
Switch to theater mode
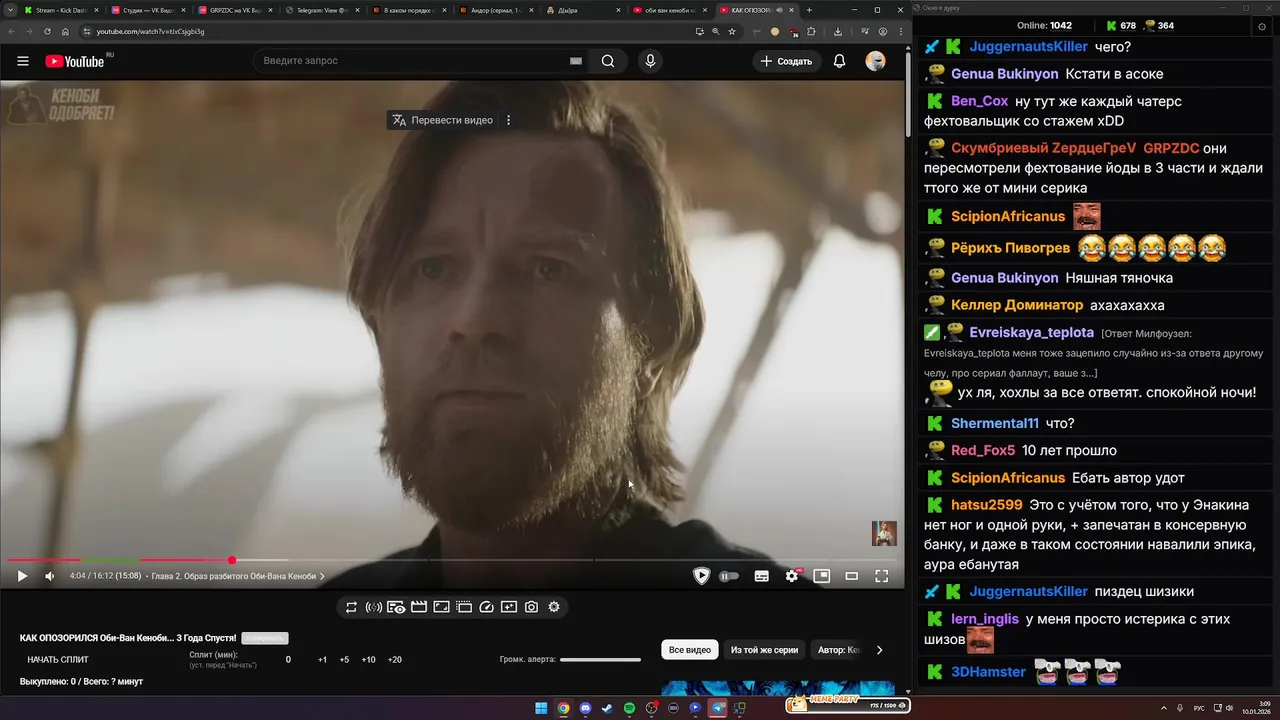pos(852,576)
